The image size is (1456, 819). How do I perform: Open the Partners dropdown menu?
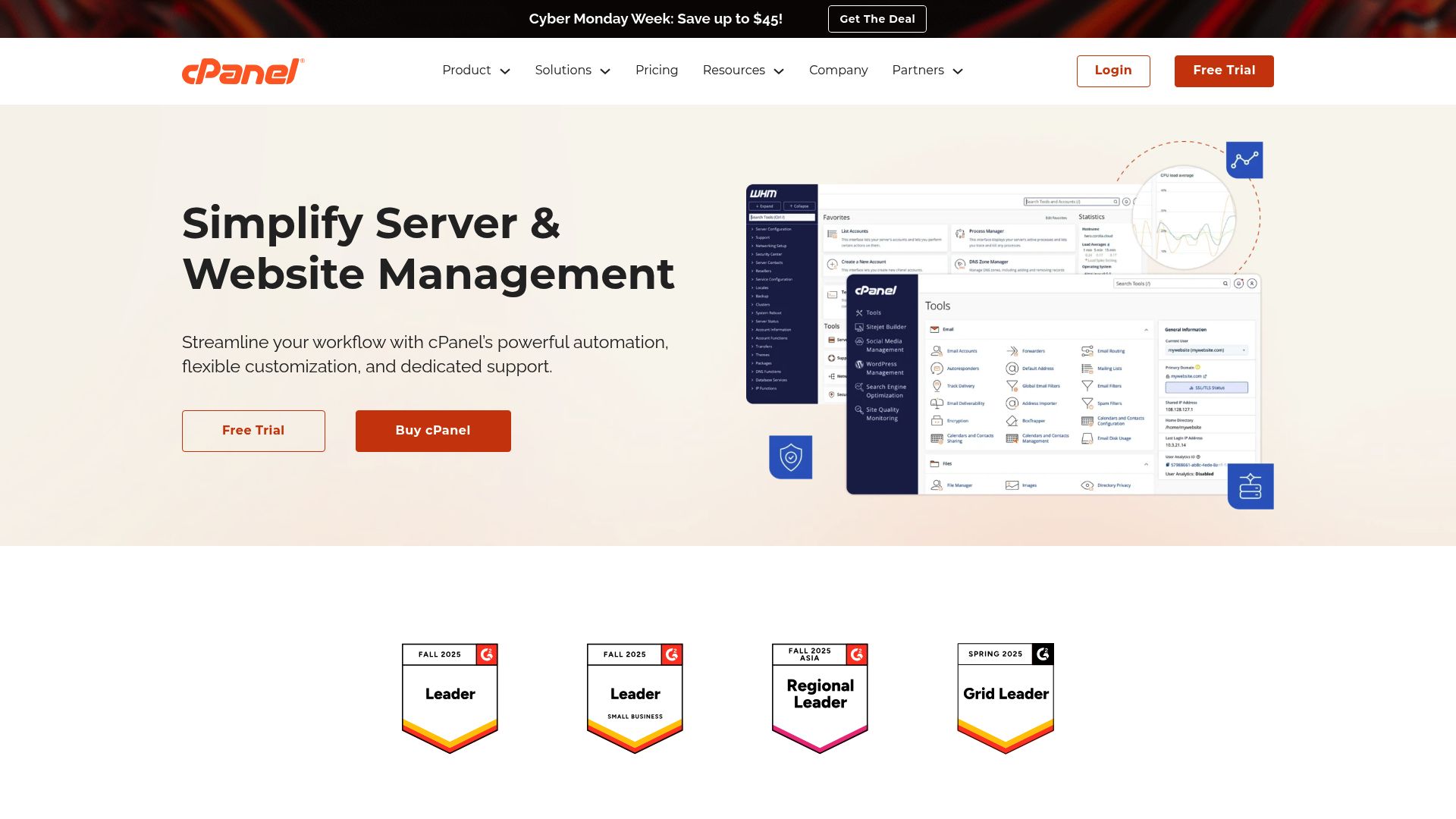(x=927, y=71)
